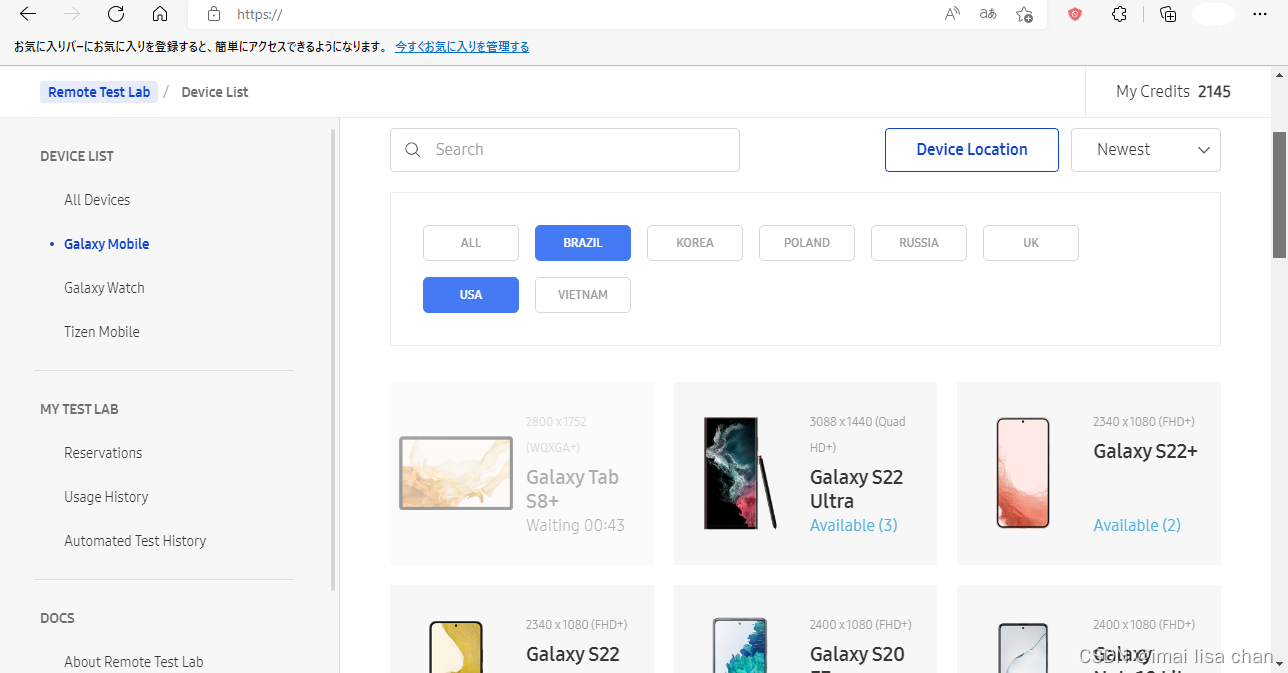Open Usage History page
Viewport: 1288px width, 673px height.
coord(106,497)
